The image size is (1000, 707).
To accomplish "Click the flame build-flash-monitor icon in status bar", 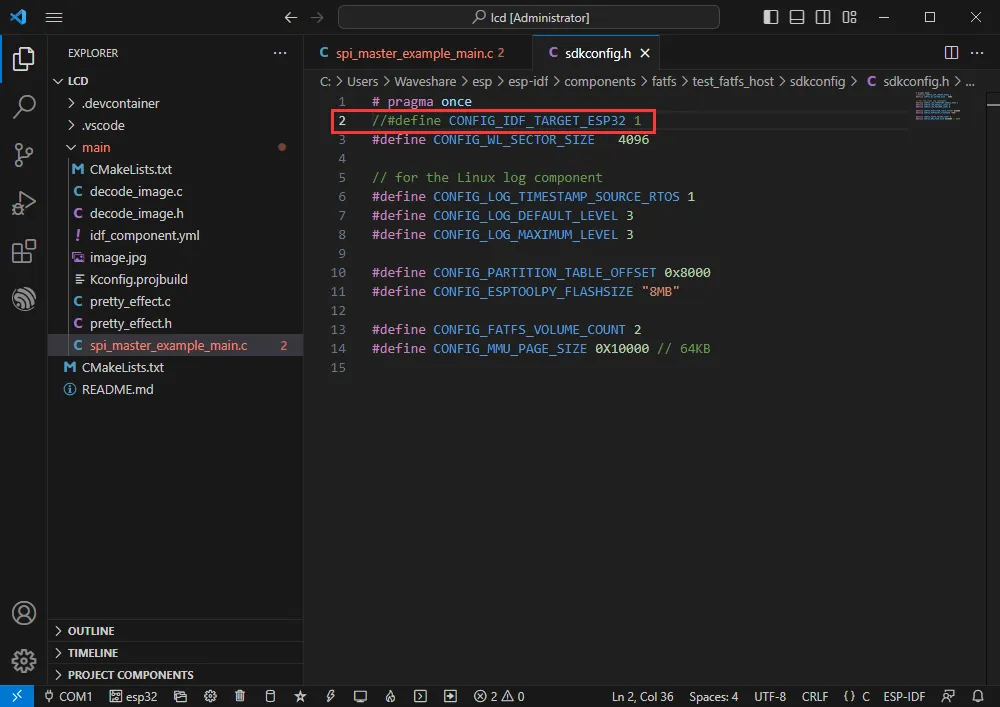I will point(391,696).
